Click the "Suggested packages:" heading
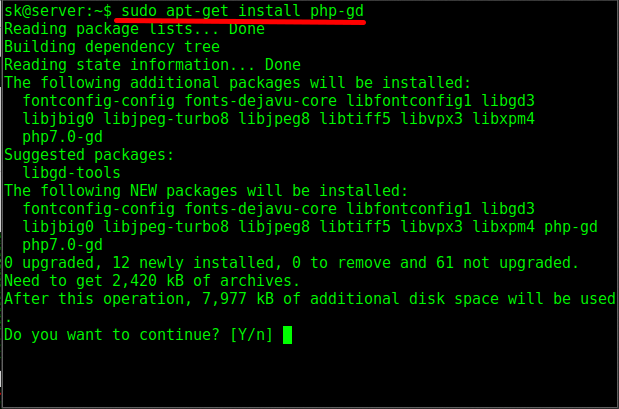619x409 pixels. point(89,155)
